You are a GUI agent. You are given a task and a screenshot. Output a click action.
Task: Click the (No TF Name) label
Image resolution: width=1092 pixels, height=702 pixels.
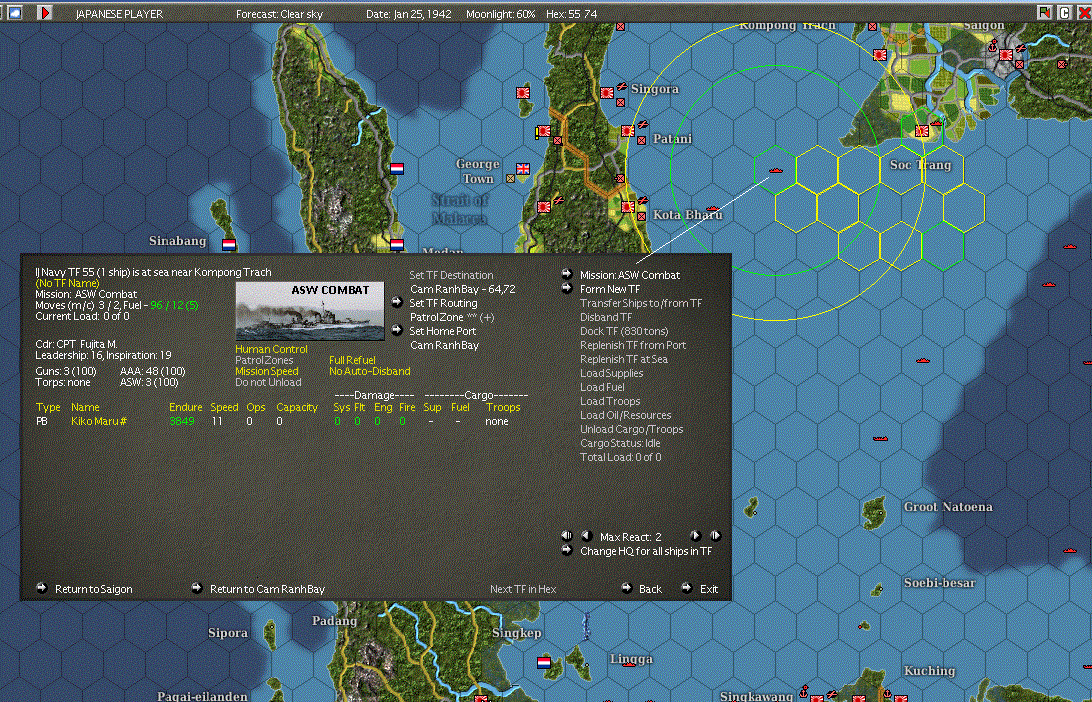[x=68, y=283]
